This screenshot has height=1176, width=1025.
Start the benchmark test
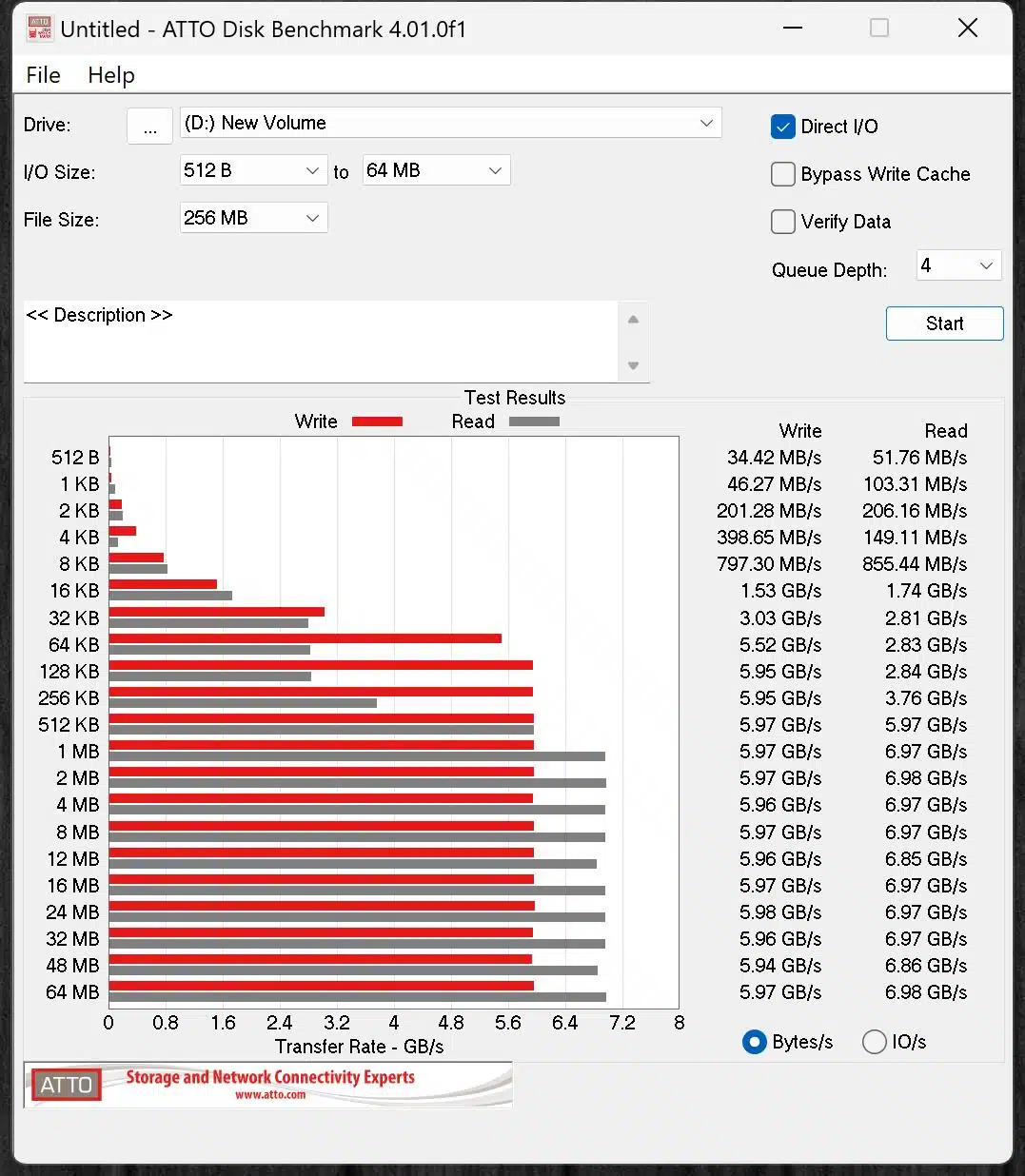click(x=944, y=323)
